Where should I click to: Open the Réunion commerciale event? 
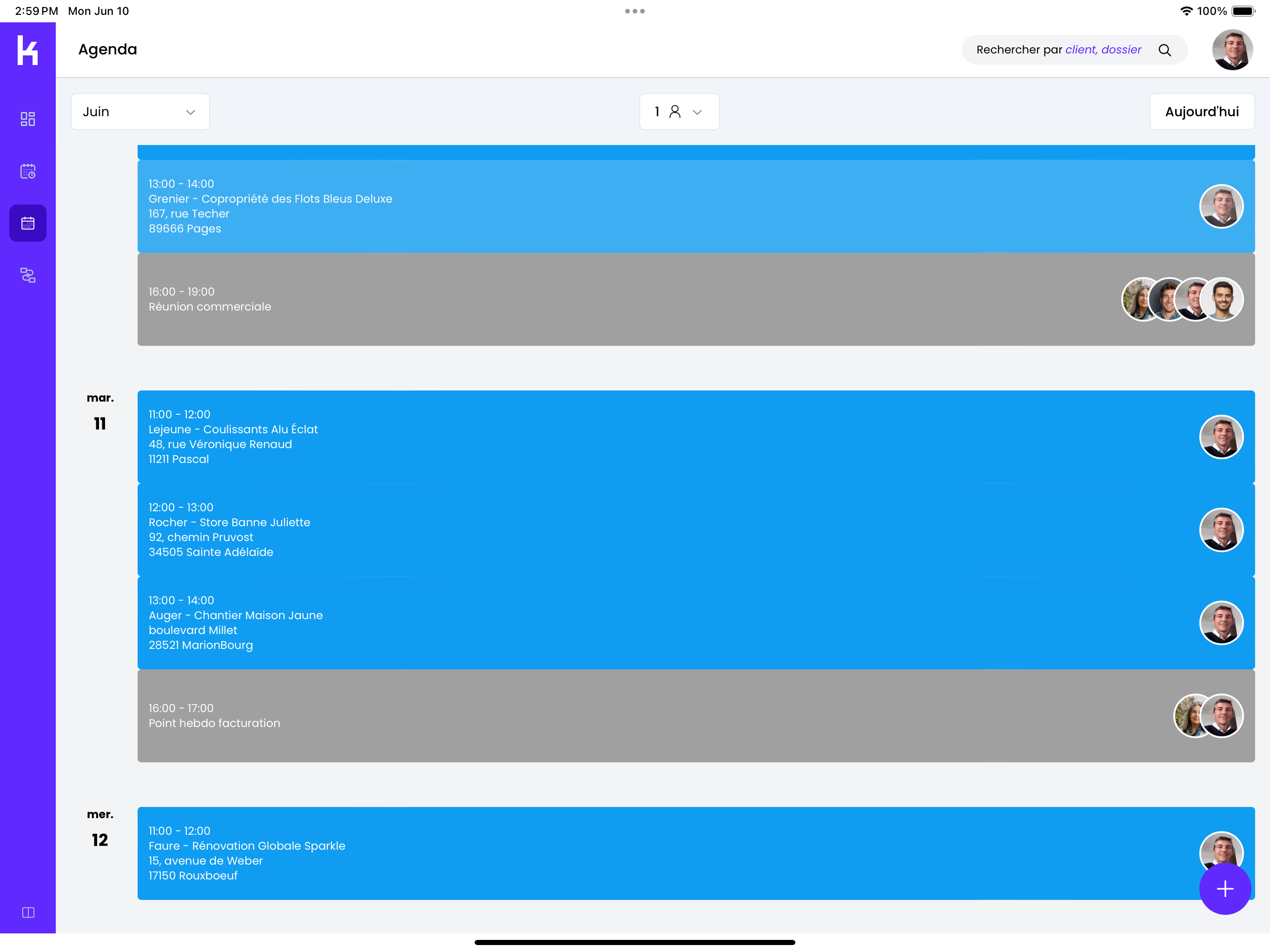pos(696,299)
